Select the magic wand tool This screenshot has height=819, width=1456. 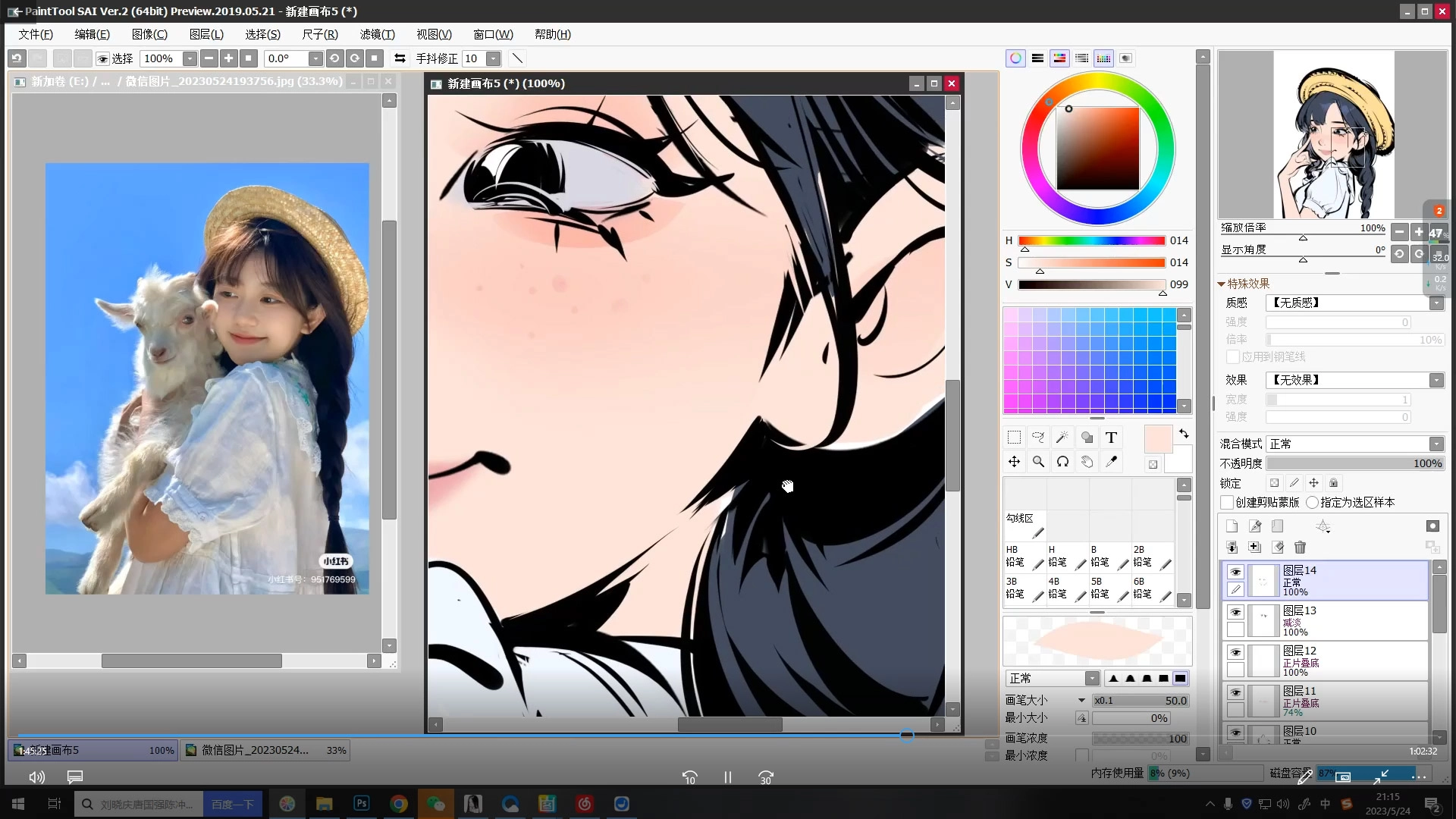click(1062, 438)
